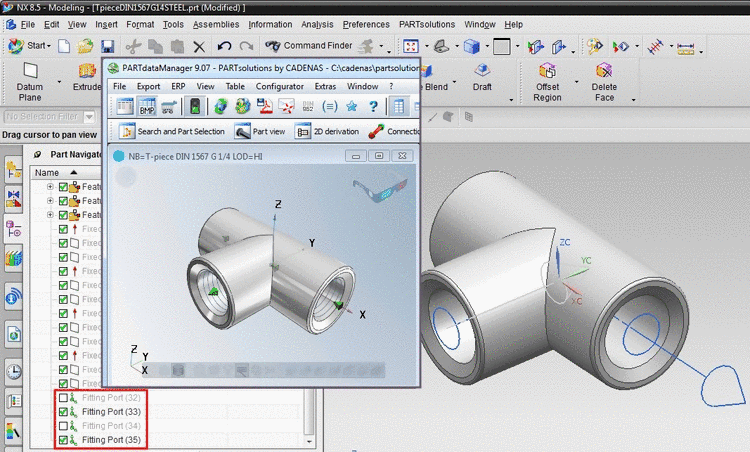Uncheck the Fitting Port (33) checkbox
The width and height of the screenshot is (750, 452).
pos(64,412)
